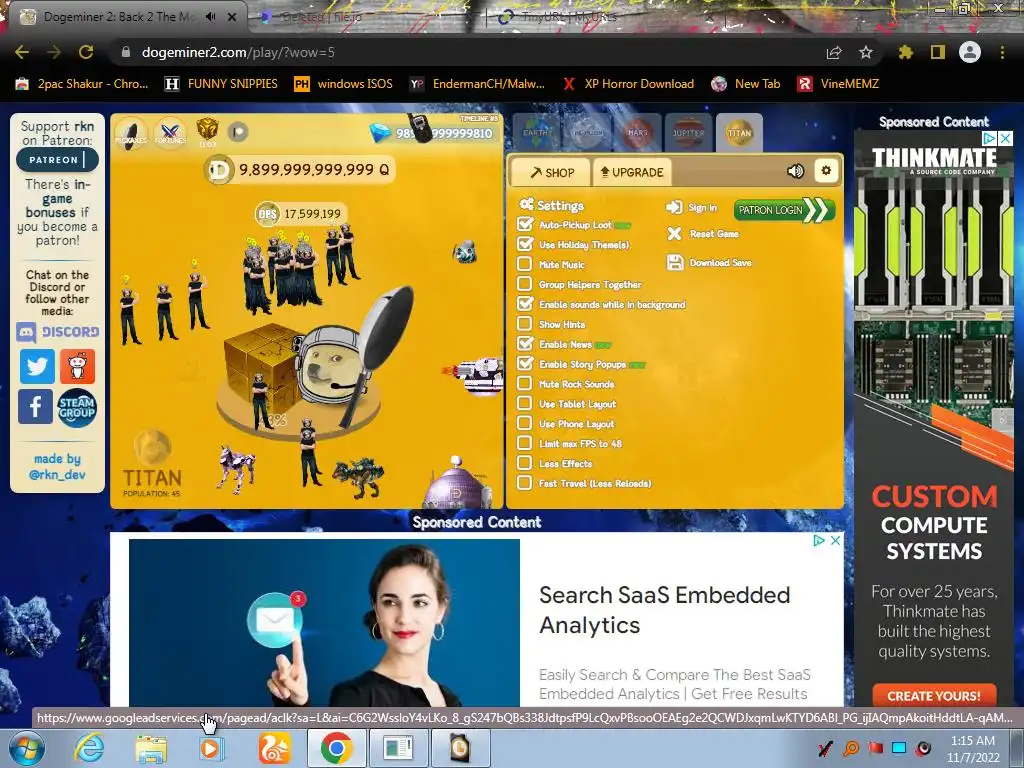
Task: Open the Facebook social icon
Action: 35,407
